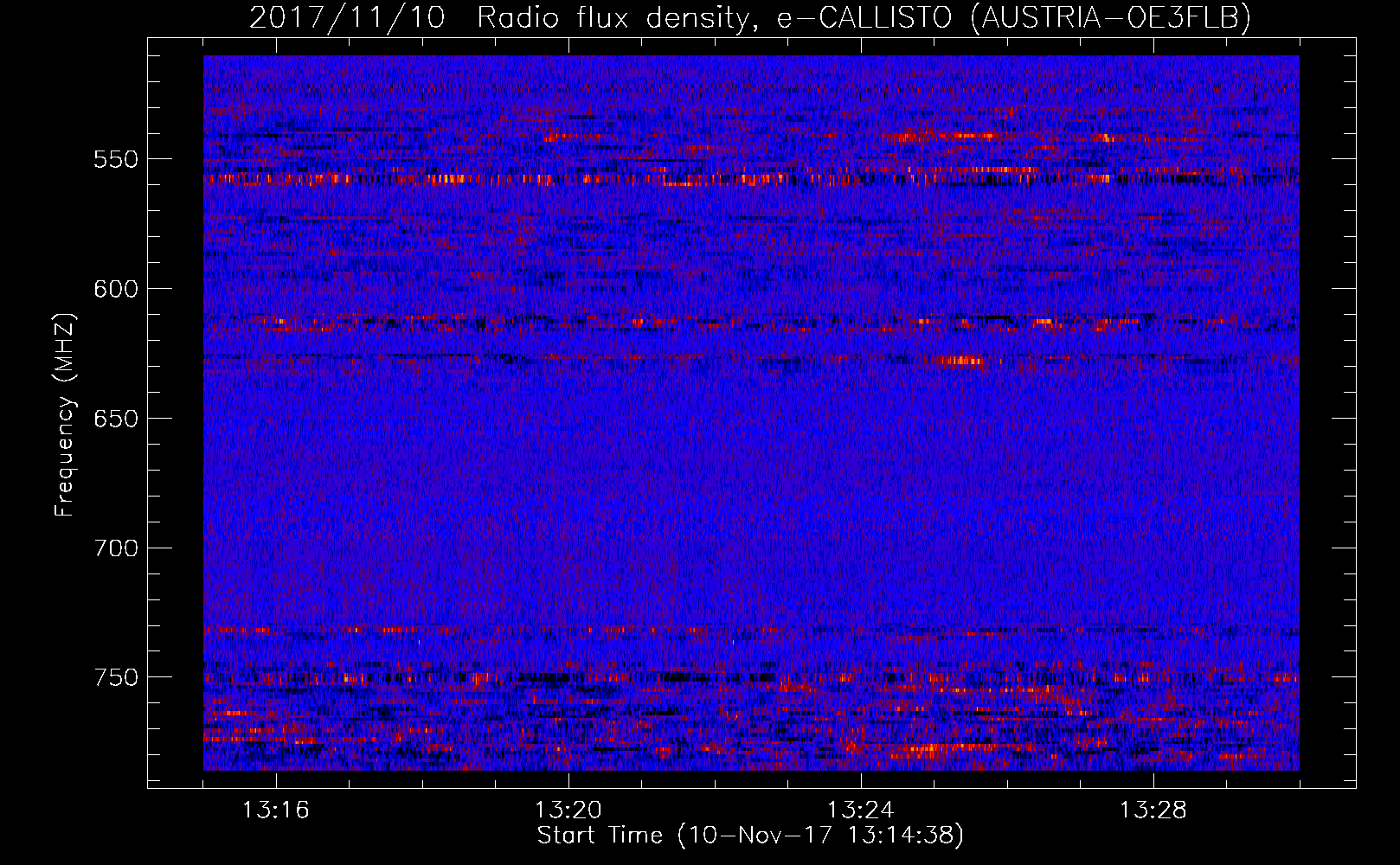Select the 700 frequency tick label
Viewport: 1400px width, 865px height.
click(116, 548)
